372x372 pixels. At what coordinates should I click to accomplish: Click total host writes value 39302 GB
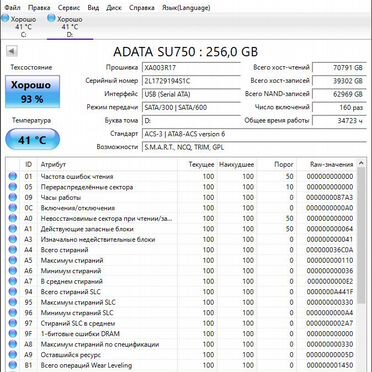(x=339, y=81)
